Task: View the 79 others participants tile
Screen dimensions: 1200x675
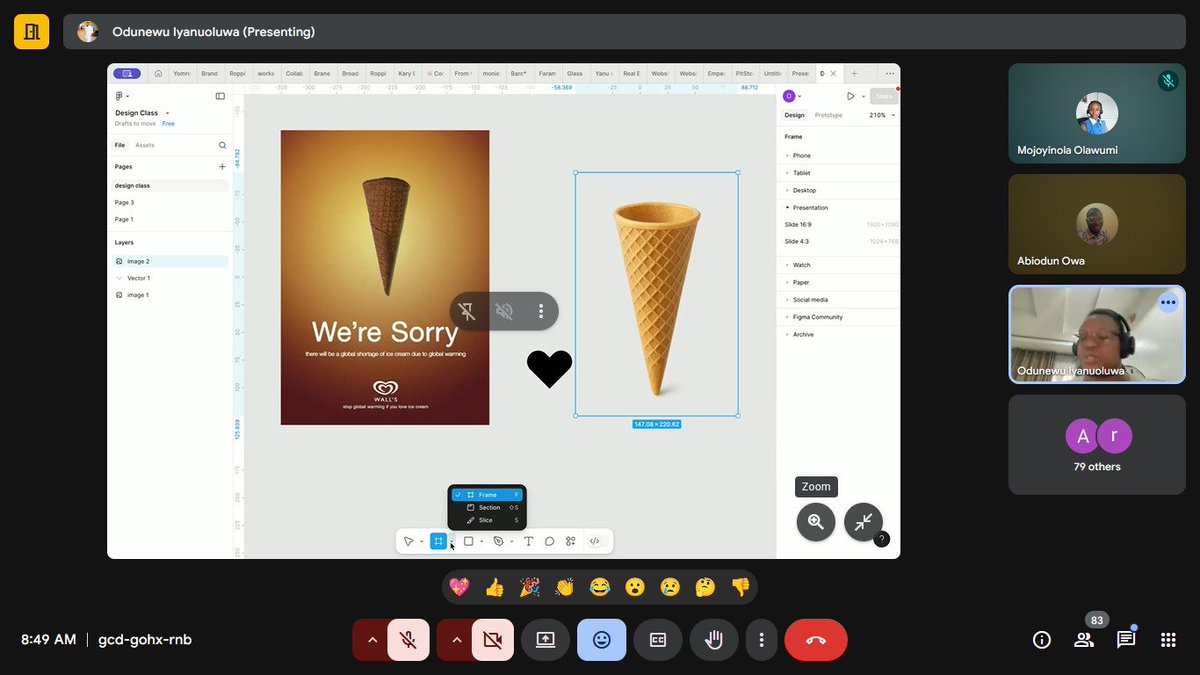Action: (1097, 445)
